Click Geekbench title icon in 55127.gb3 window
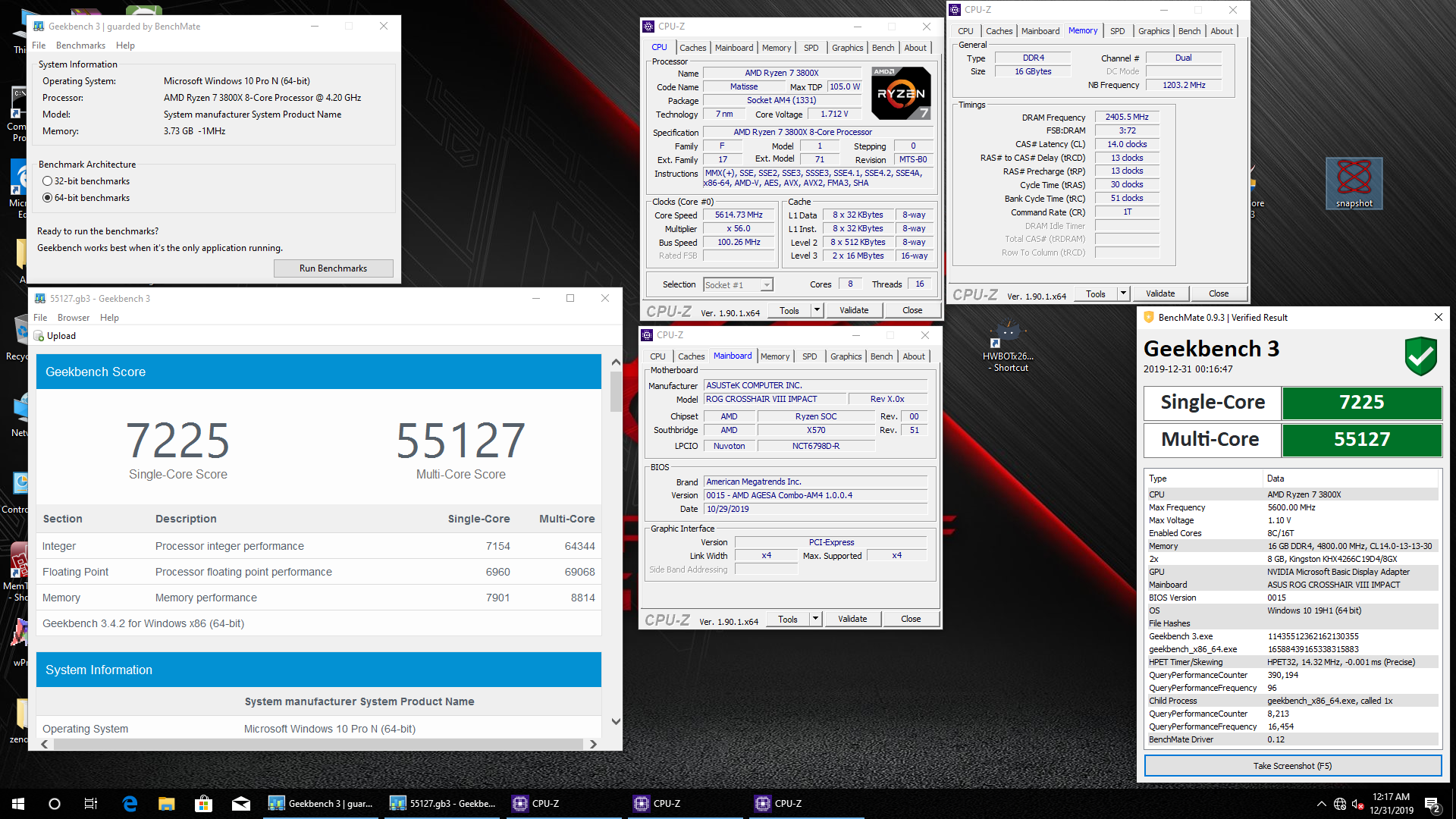Image resolution: width=1456 pixels, height=819 pixels. click(40, 299)
